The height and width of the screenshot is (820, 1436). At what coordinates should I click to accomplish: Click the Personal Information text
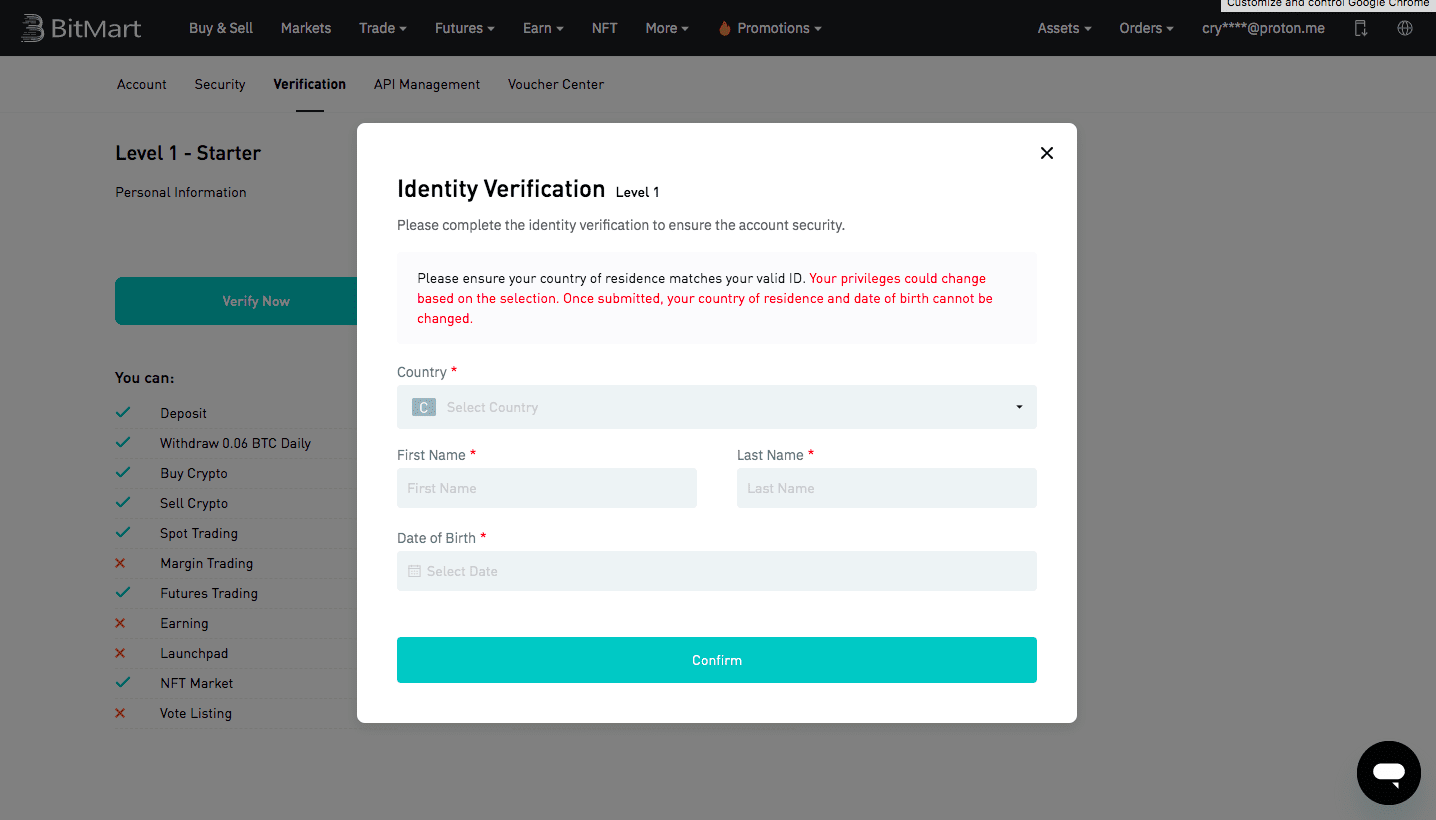(181, 192)
